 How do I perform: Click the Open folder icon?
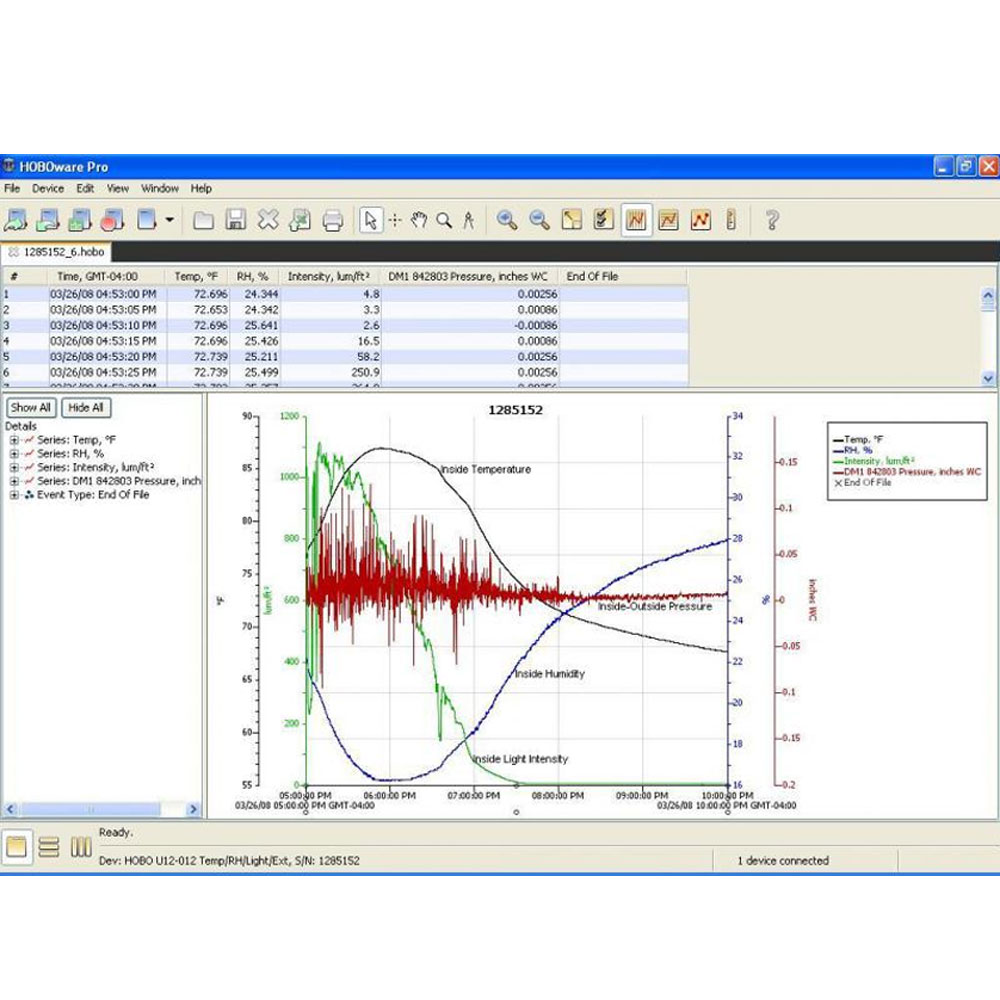click(x=204, y=220)
